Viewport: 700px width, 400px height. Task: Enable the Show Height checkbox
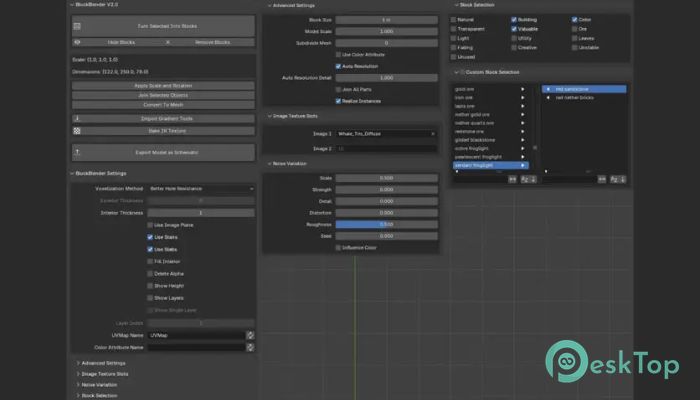[x=150, y=286]
